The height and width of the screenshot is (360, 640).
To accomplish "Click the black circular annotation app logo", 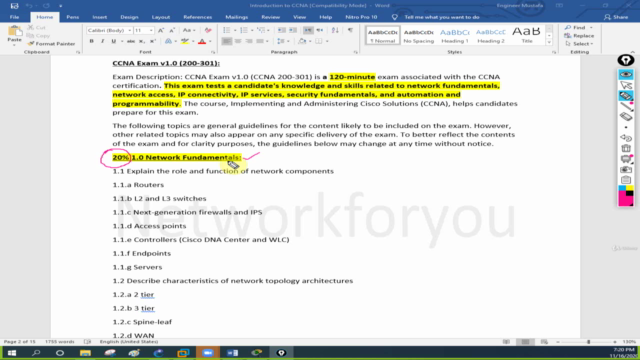I will coord(626,60).
